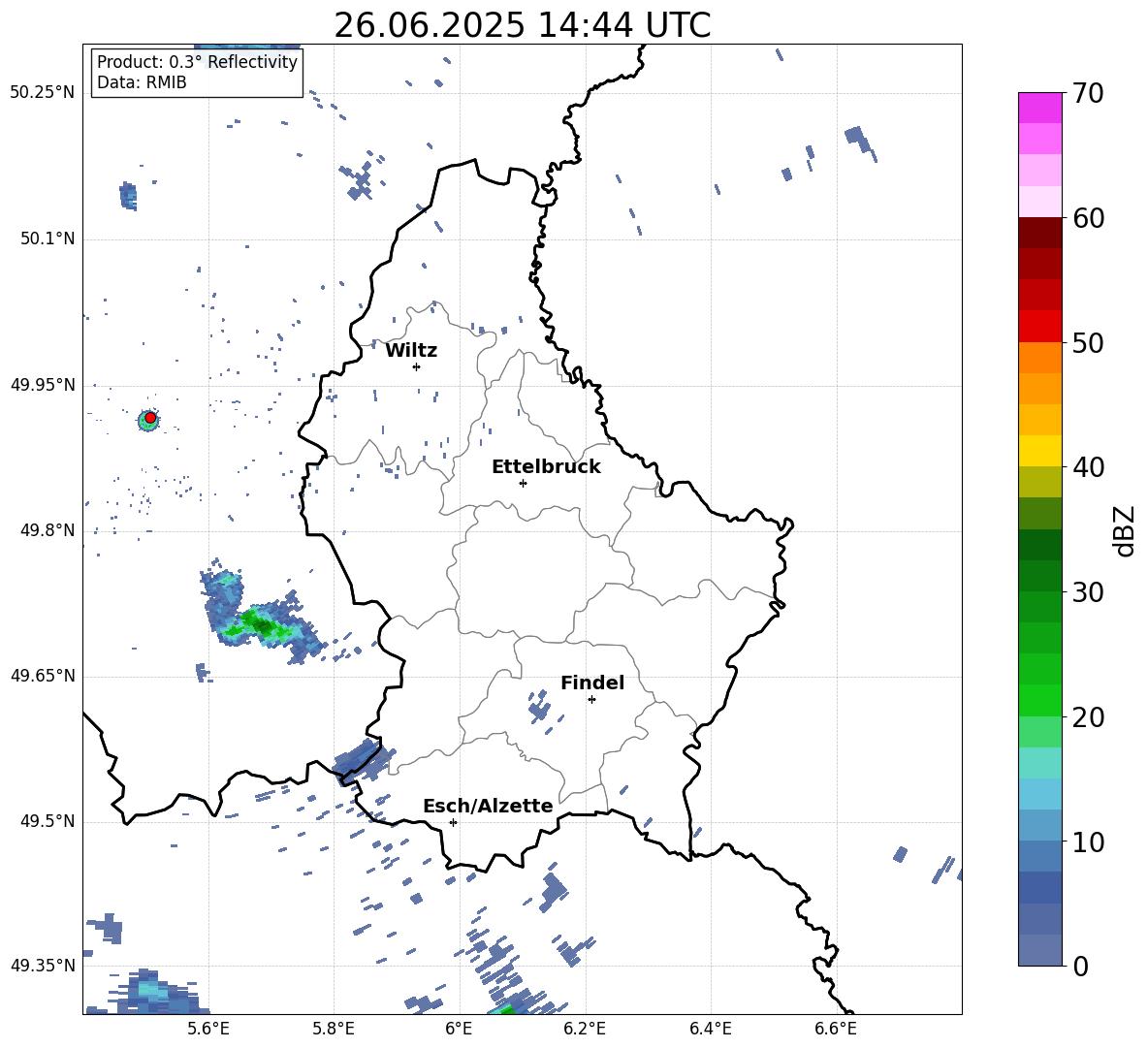Viewport: 1148px width, 1048px height.
Task: Click the Esch/Alzette station cross marker
Action: pos(453,822)
